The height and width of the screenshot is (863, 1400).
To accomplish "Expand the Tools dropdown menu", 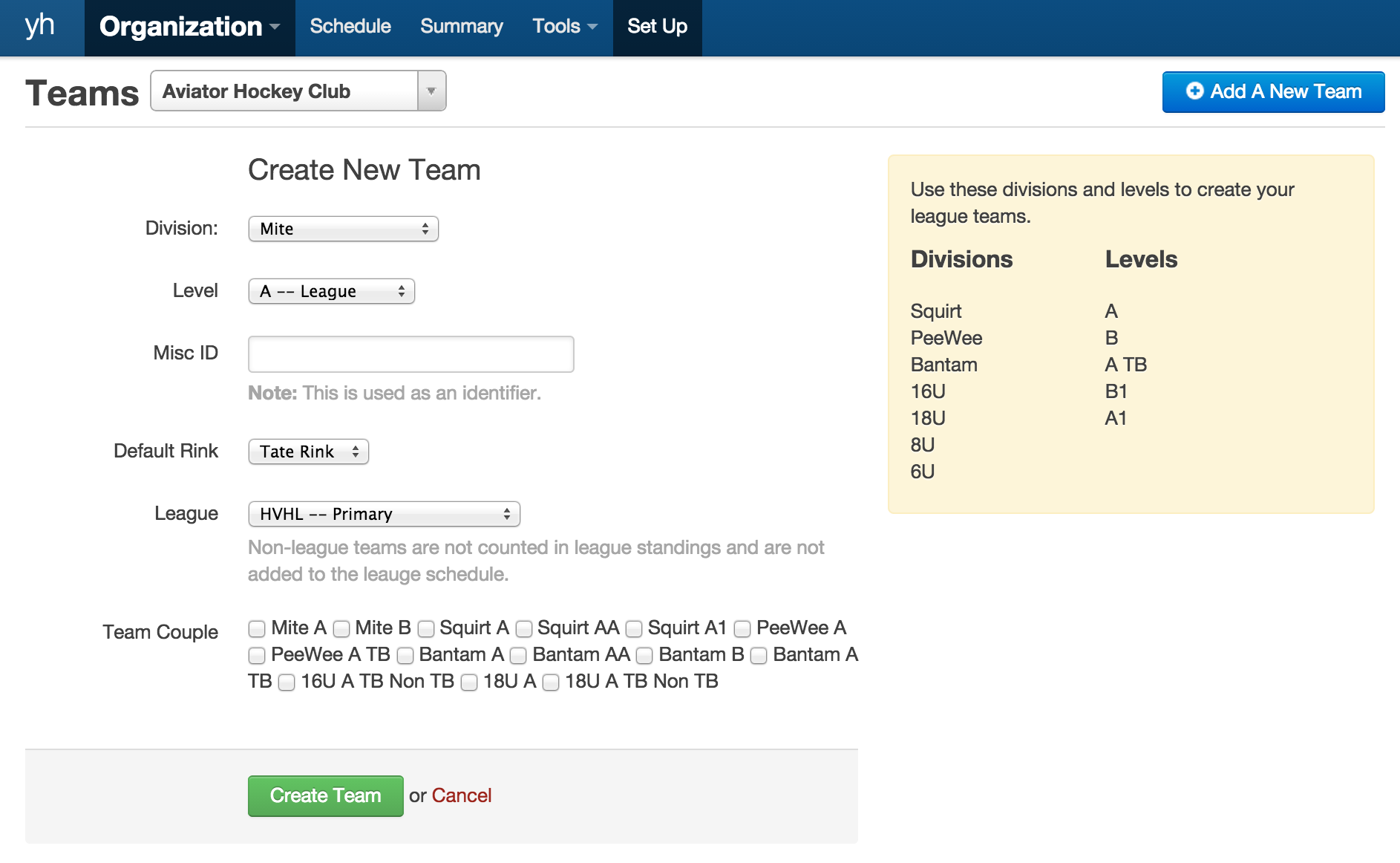I will pos(564,27).
